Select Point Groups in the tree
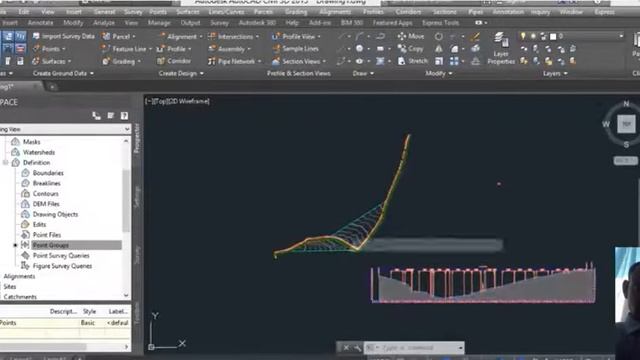 point(51,245)
